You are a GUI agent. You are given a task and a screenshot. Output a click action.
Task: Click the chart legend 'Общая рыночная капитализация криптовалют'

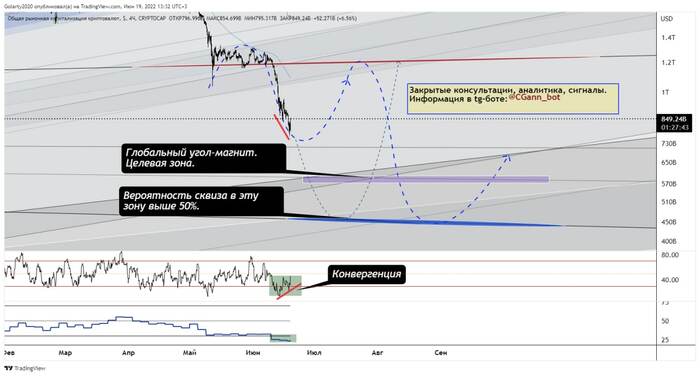coord(64,19)
